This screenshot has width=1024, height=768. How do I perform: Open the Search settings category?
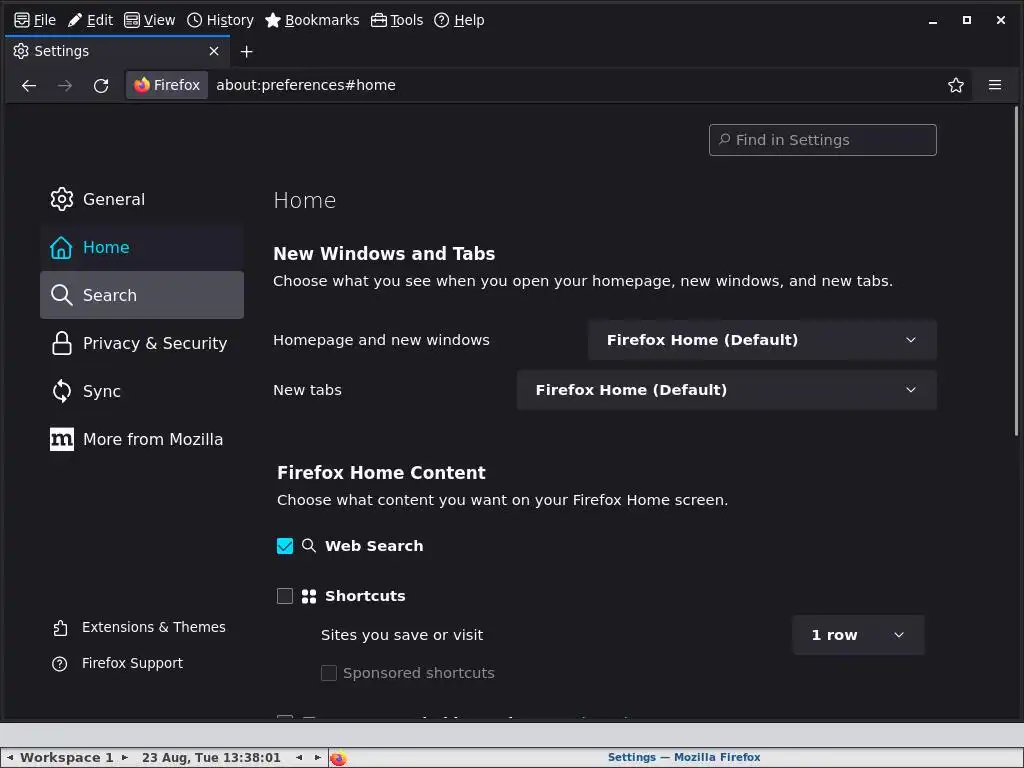142,295
